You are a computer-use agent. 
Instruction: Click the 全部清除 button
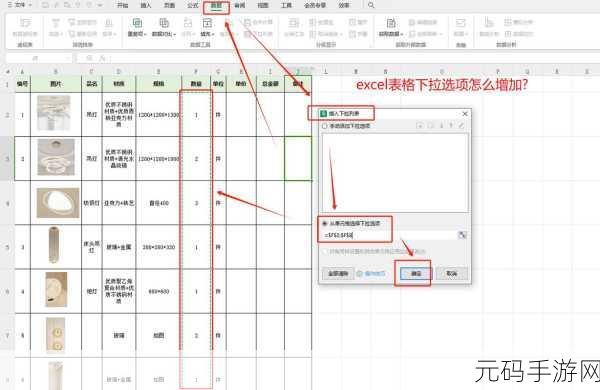(338, 274)
